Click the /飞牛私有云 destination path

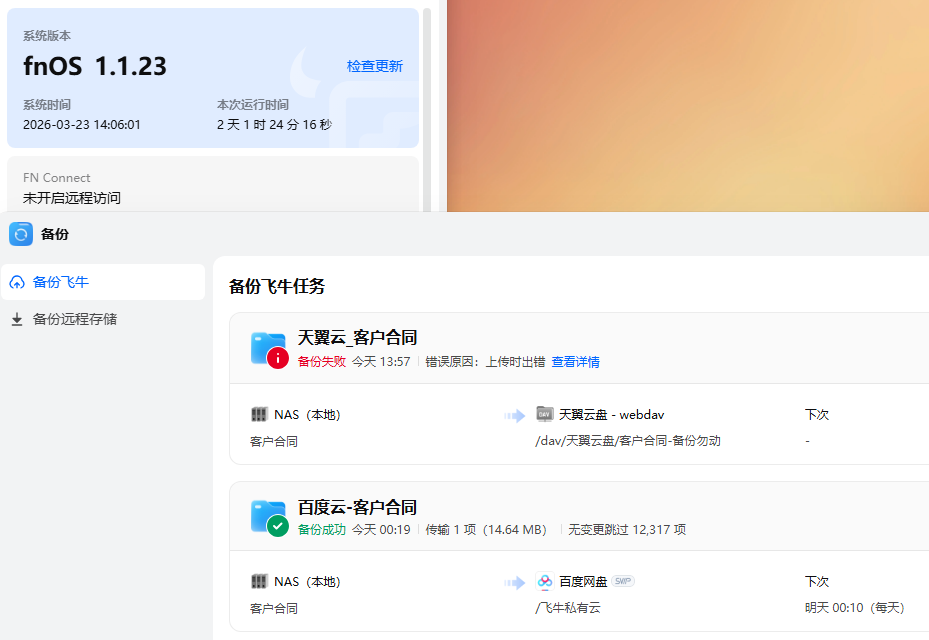tap(568, 608)
